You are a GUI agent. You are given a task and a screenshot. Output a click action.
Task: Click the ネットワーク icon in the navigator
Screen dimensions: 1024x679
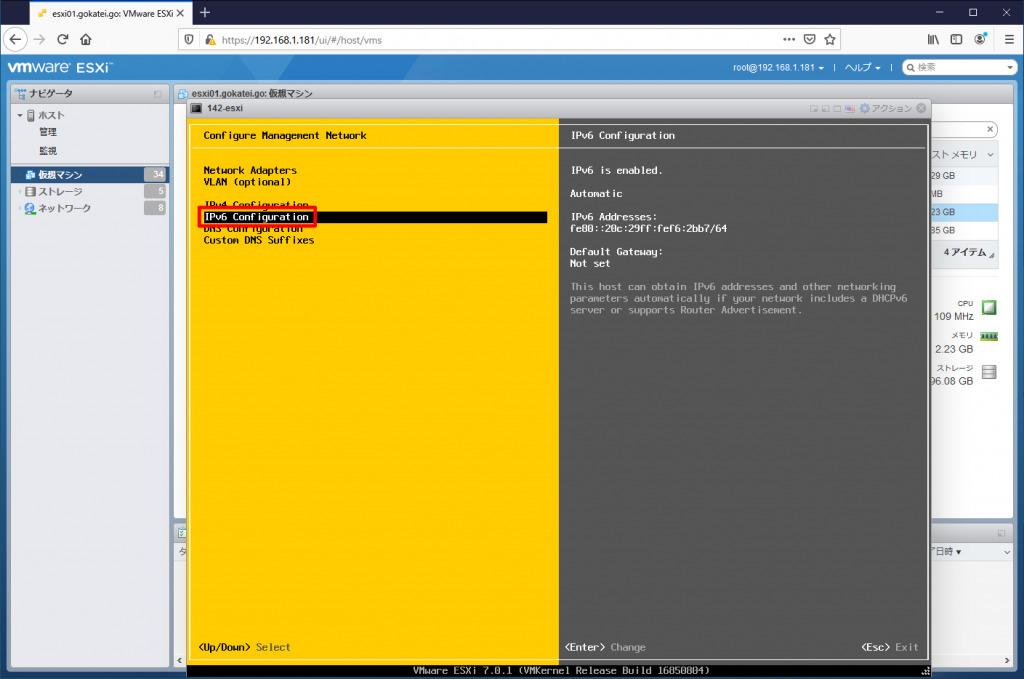point(27,208)
